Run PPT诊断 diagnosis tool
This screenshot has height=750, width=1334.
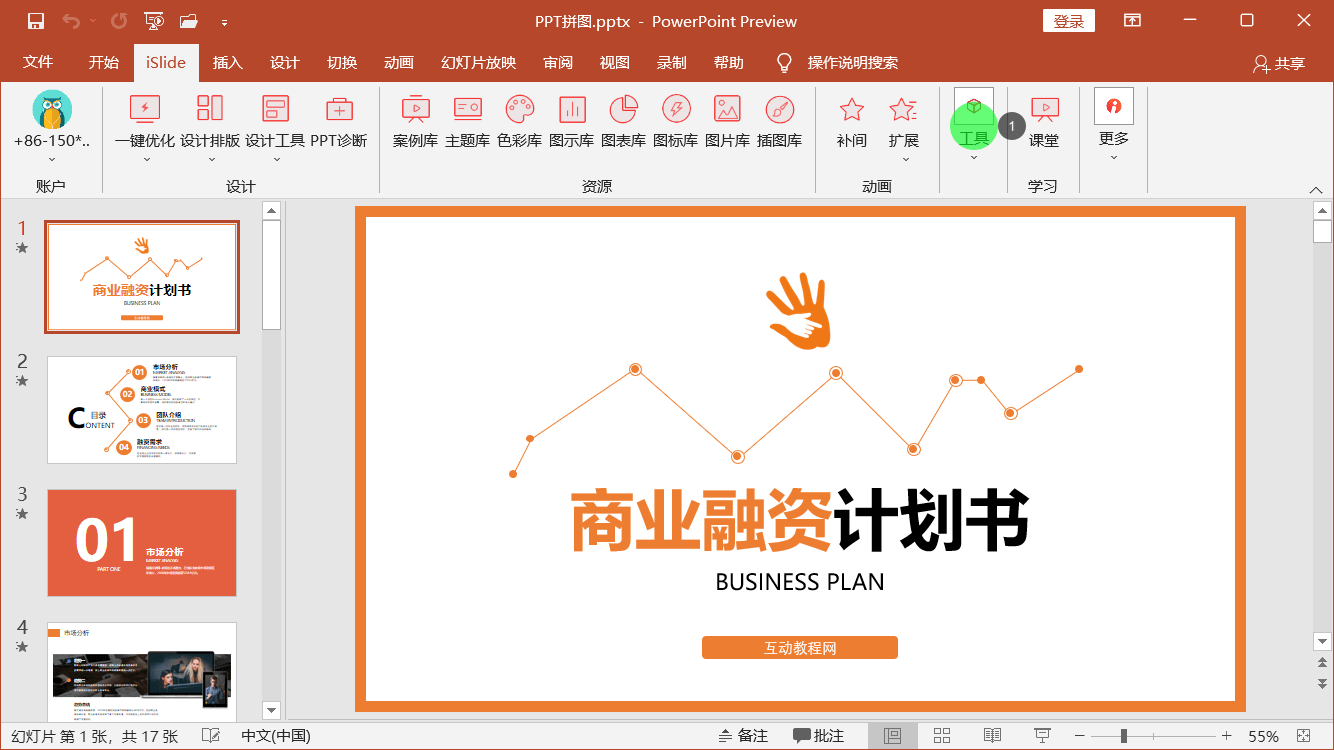339,120
